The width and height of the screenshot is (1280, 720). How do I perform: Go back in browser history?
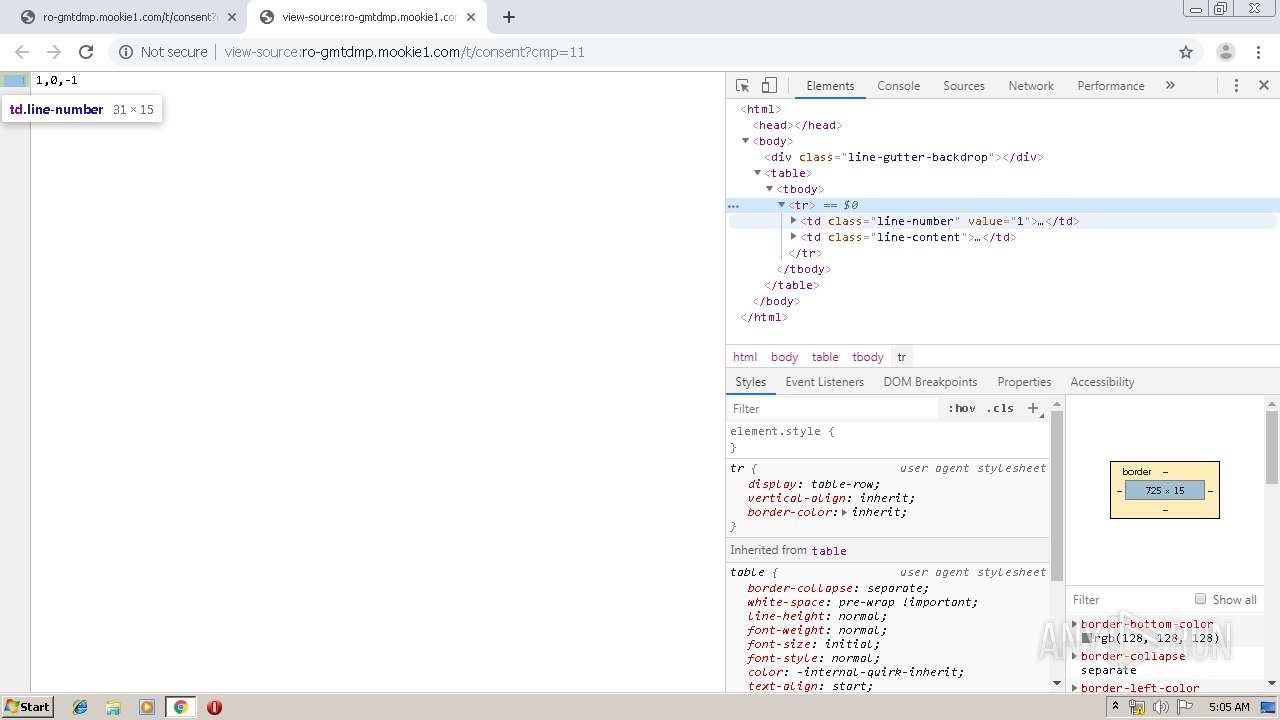coord(22,52)
